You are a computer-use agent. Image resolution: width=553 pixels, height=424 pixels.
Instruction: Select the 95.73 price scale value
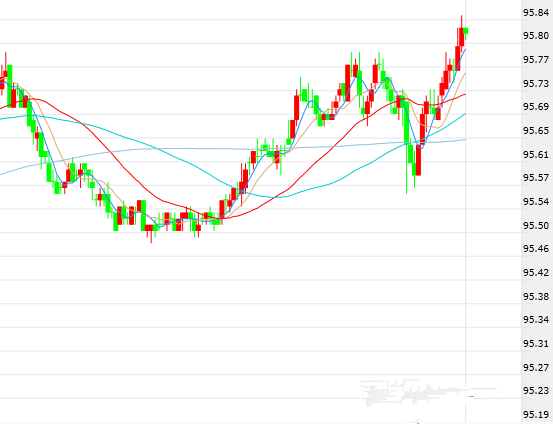(x=536, y=84)
